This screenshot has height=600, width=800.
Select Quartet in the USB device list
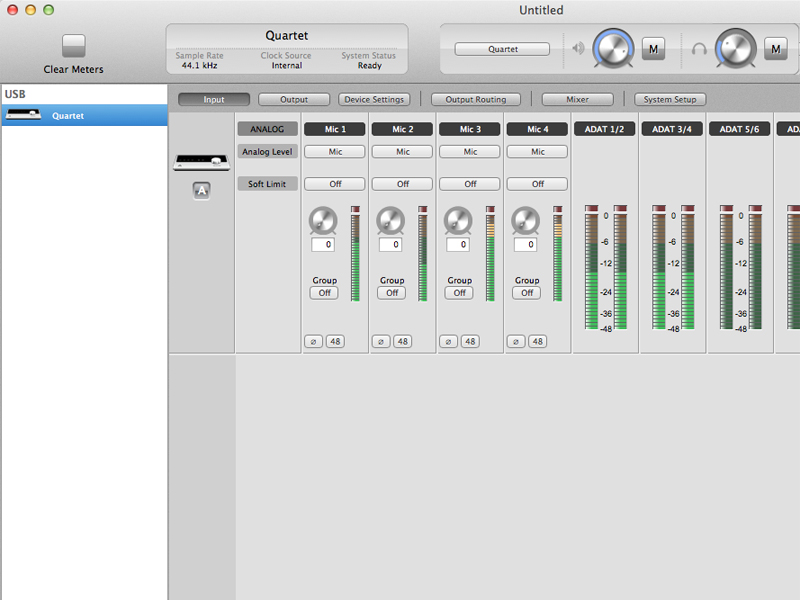pyautogui.click(x=85, y=115)
